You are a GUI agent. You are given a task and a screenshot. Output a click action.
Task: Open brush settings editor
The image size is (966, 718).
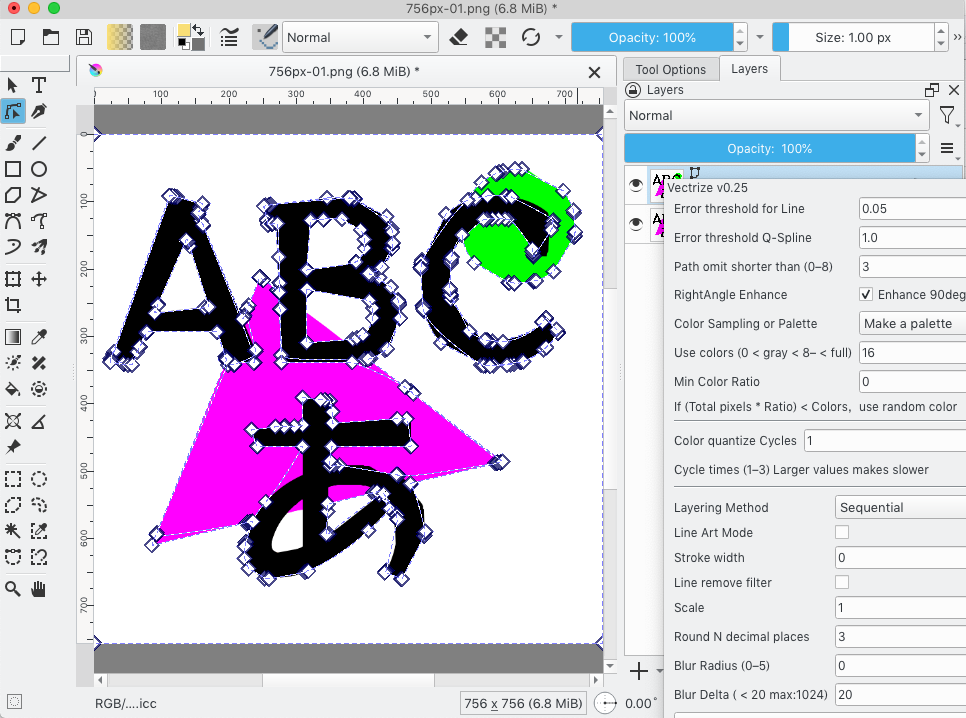(x=229, y=38)
